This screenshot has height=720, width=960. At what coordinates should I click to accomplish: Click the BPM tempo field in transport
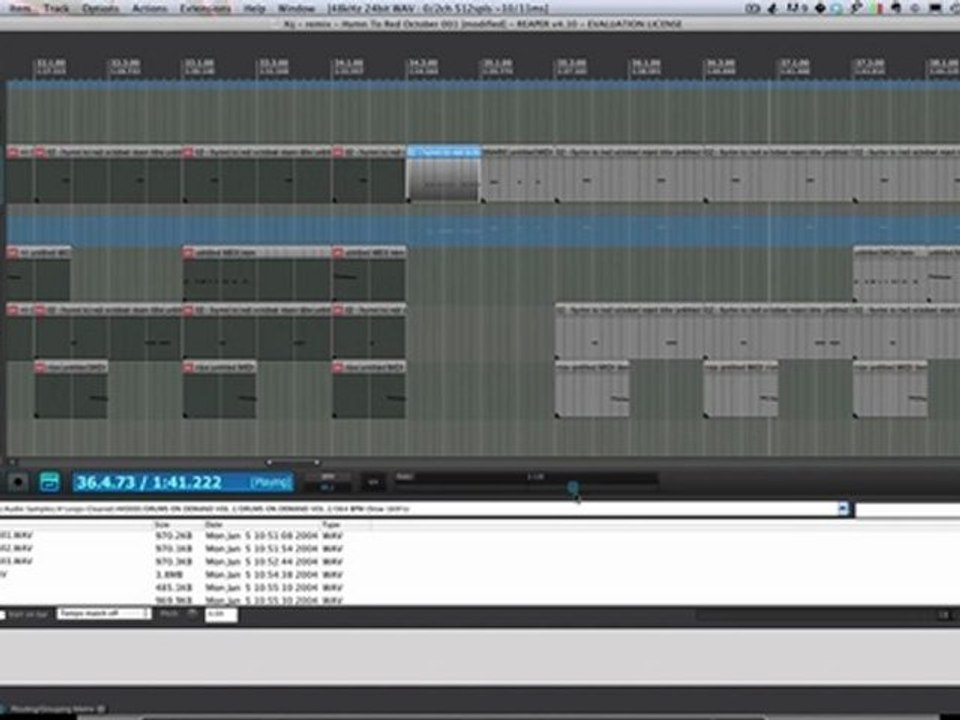coord(328,487)
